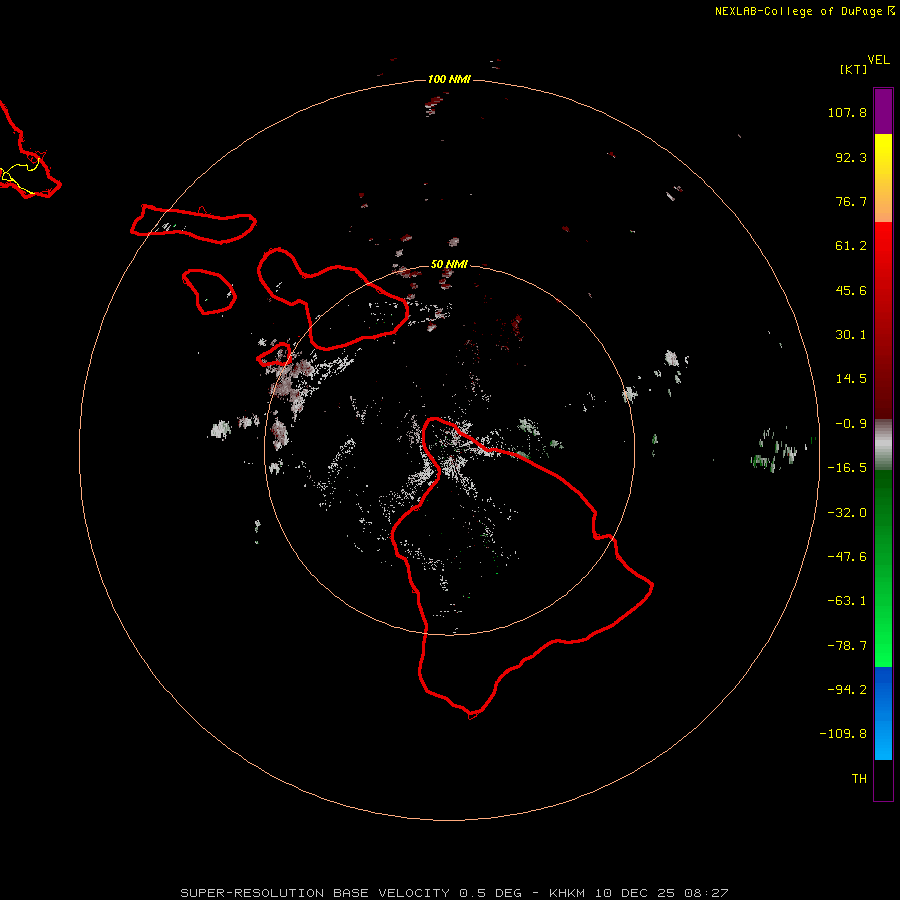The height and width of the screenshot is (900, 900).
Task: Click the 92.3 legend value
Action: (x=851, y=157)
